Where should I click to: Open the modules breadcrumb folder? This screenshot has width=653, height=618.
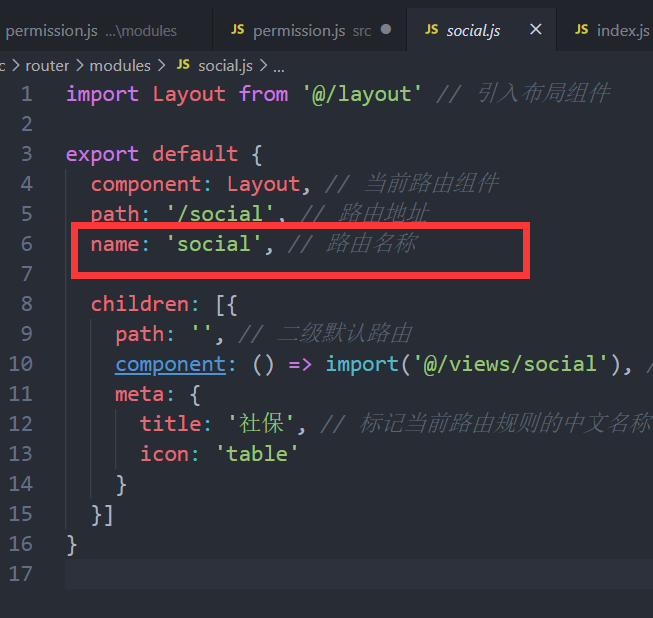pos(119,66)
